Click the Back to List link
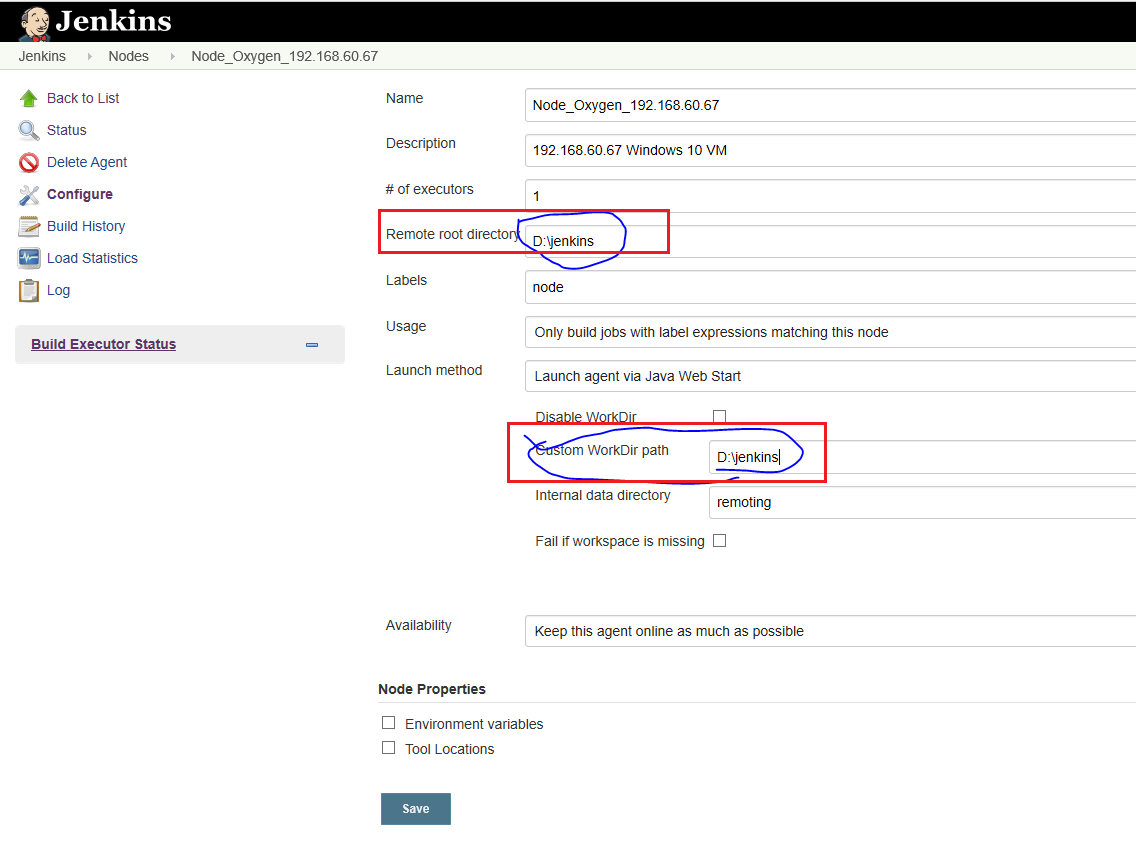 (x=83, y=98)
